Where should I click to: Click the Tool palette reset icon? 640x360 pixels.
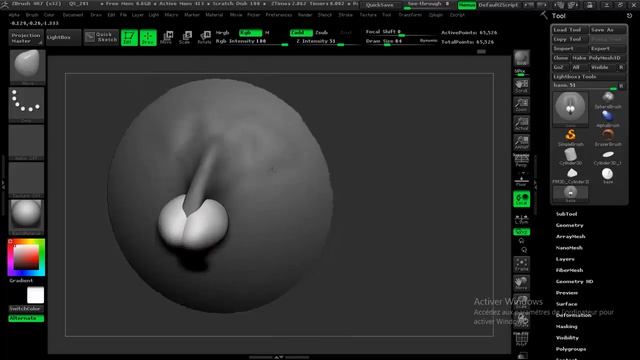[x=629, y=16]
